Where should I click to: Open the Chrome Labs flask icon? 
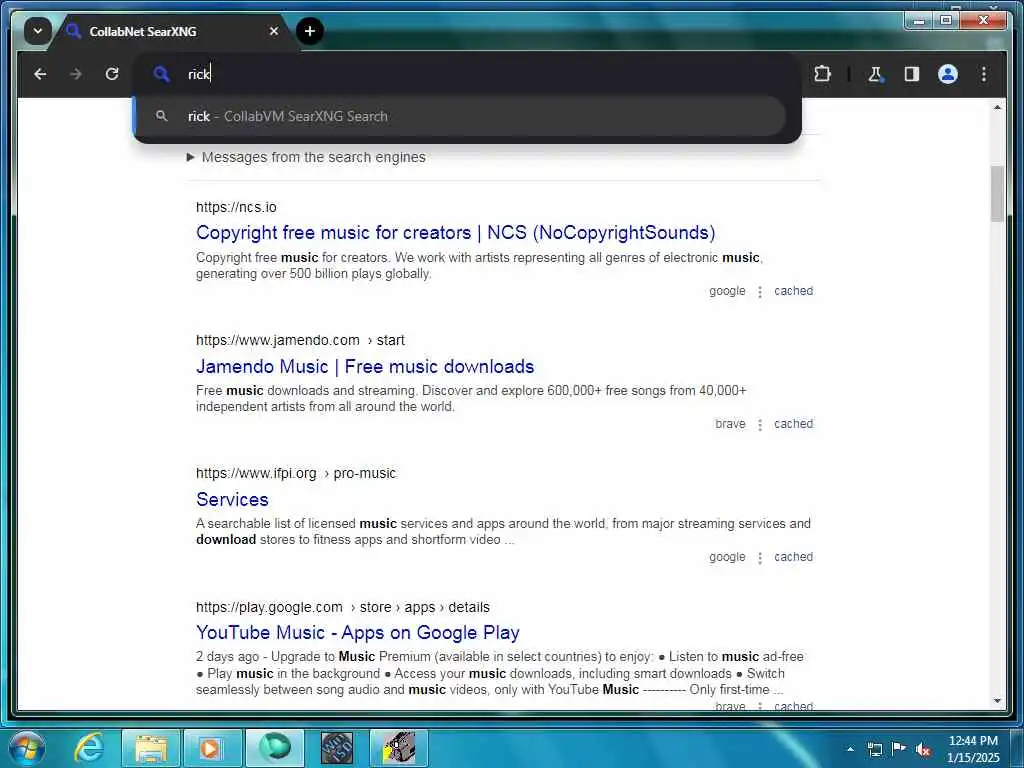pyautogui.click(x=875, y=74)
